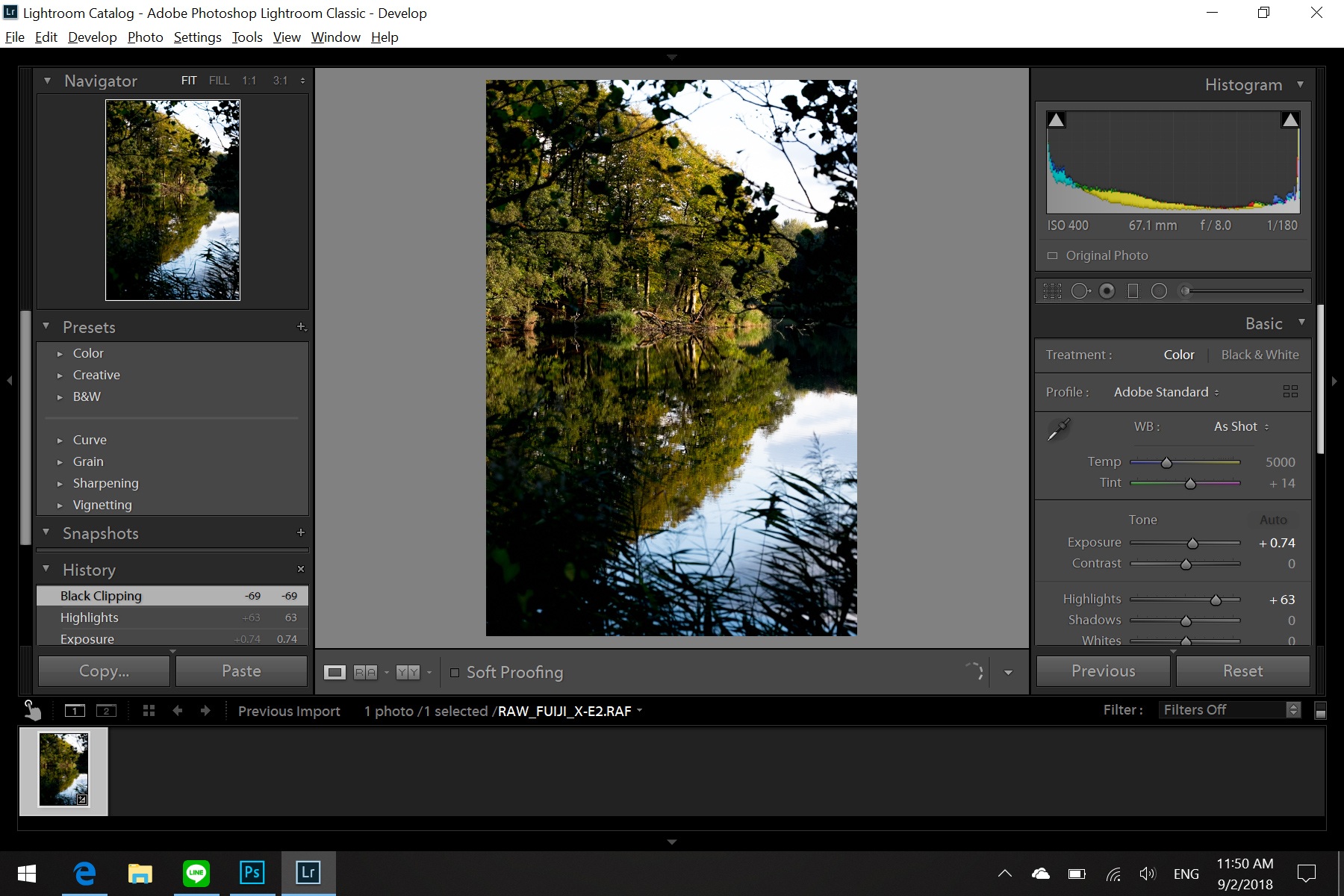Set treatment to Black & White
Viewport: 1344px width, 896px height.
point(1260,355)
